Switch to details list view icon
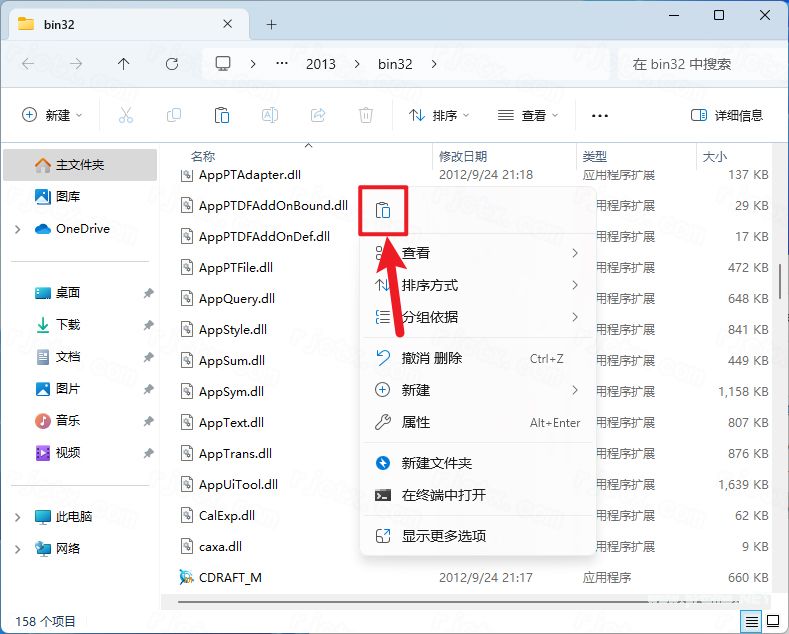This screenshot has height=634, width=789. (x=752, y=622)
